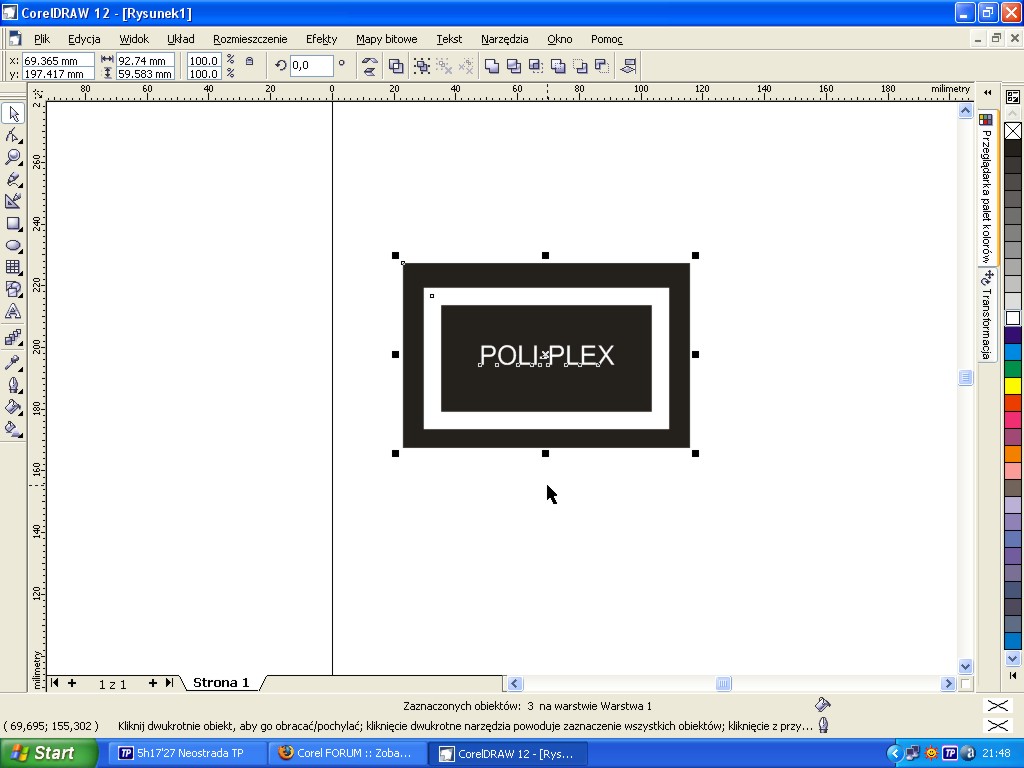Choose the Rectangle tool
The image size is (1024, 768).
pyautogui.click(x=13, y=224)
